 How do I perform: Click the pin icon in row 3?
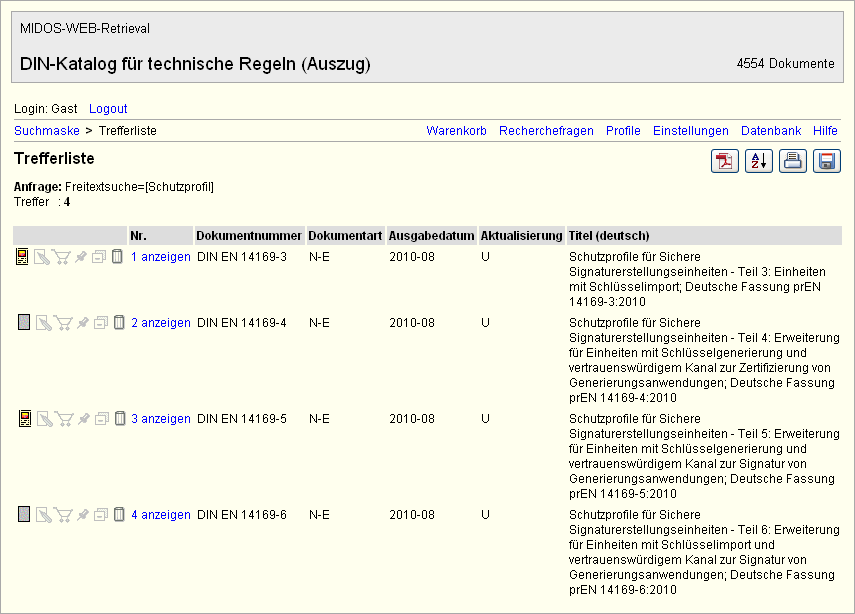[x=82, y=419]
